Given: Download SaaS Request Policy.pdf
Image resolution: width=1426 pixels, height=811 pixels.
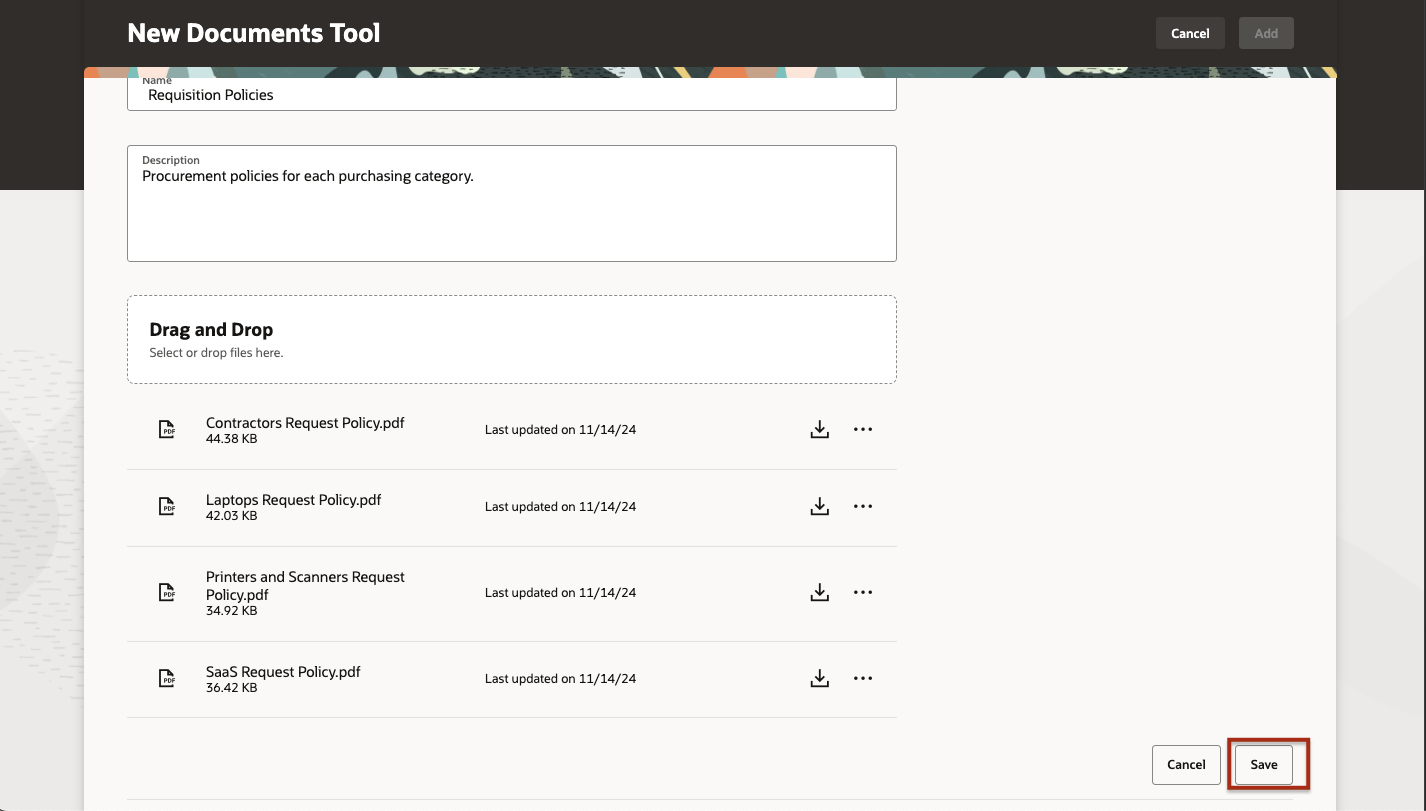Looking at the screenshot, I should pos(819,679).
